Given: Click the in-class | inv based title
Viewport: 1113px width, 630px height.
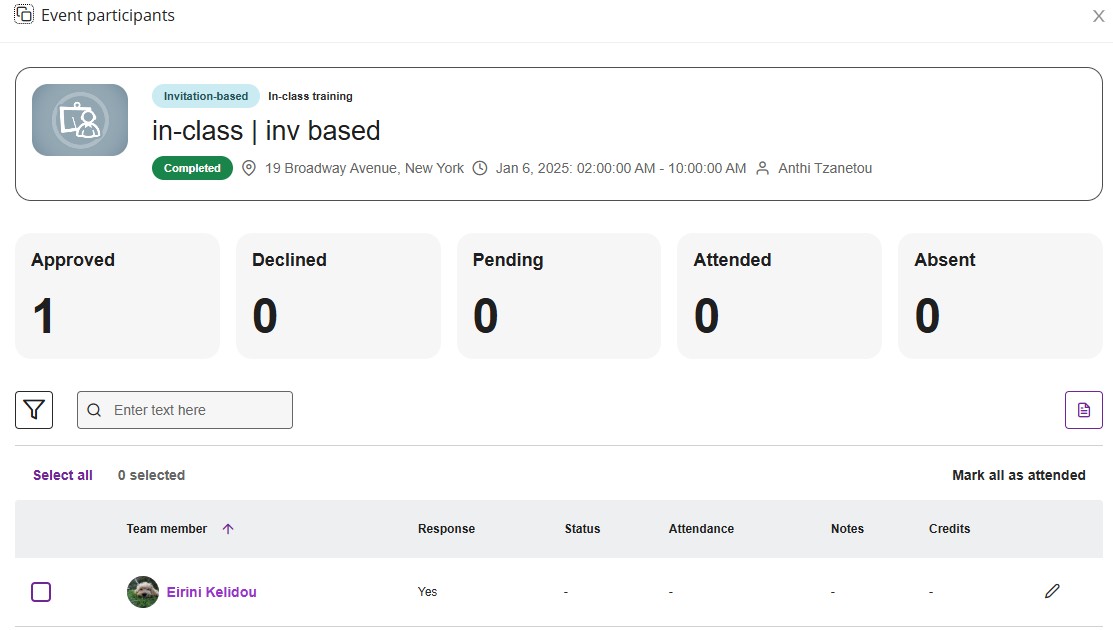Looking at the screenshot, I should coord(266,131).
